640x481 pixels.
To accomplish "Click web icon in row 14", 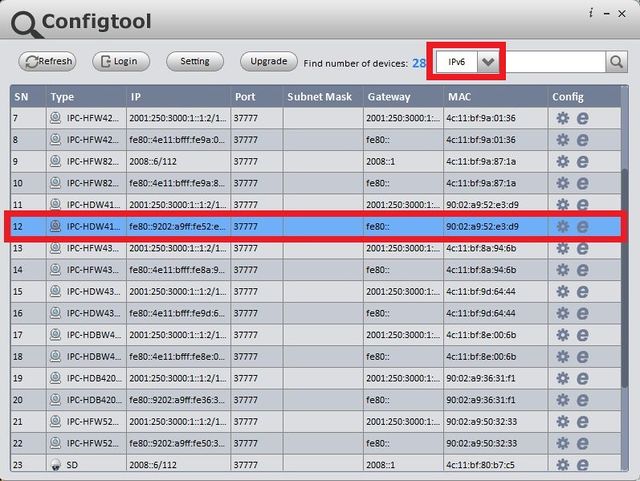I will click(x=582, y=270).
